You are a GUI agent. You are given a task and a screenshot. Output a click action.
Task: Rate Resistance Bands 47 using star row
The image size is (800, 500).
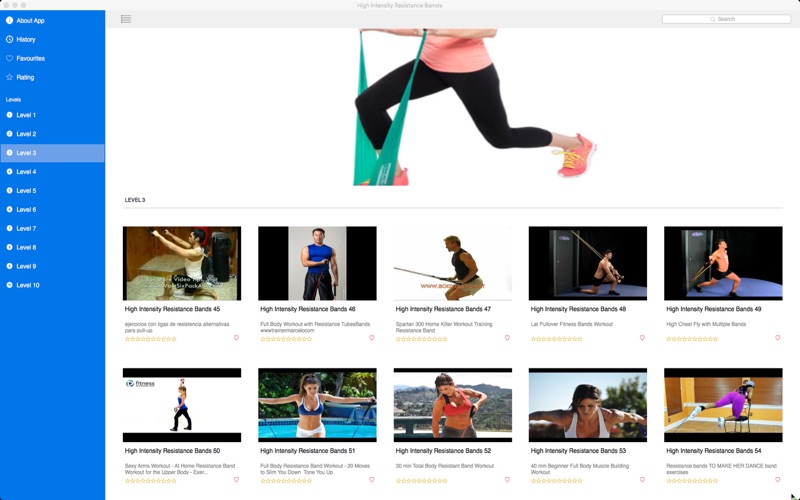click(421, 339)
